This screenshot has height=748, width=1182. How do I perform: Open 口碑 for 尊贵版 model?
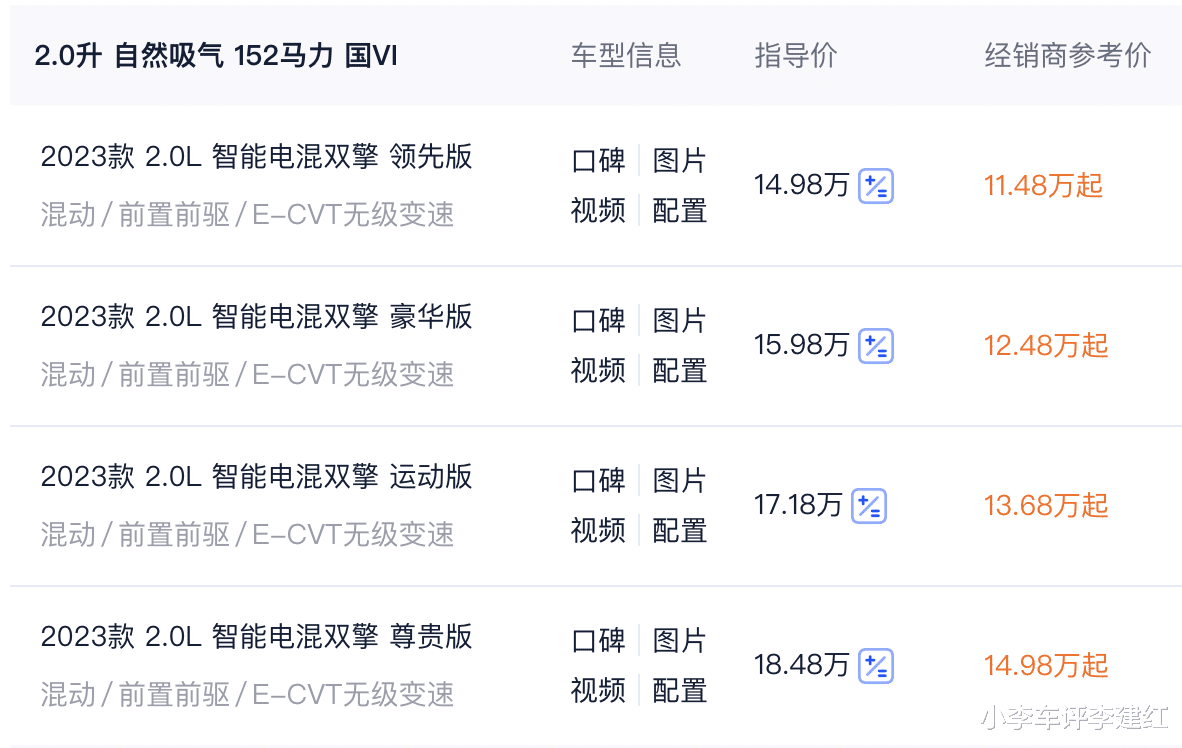[599, 641]
